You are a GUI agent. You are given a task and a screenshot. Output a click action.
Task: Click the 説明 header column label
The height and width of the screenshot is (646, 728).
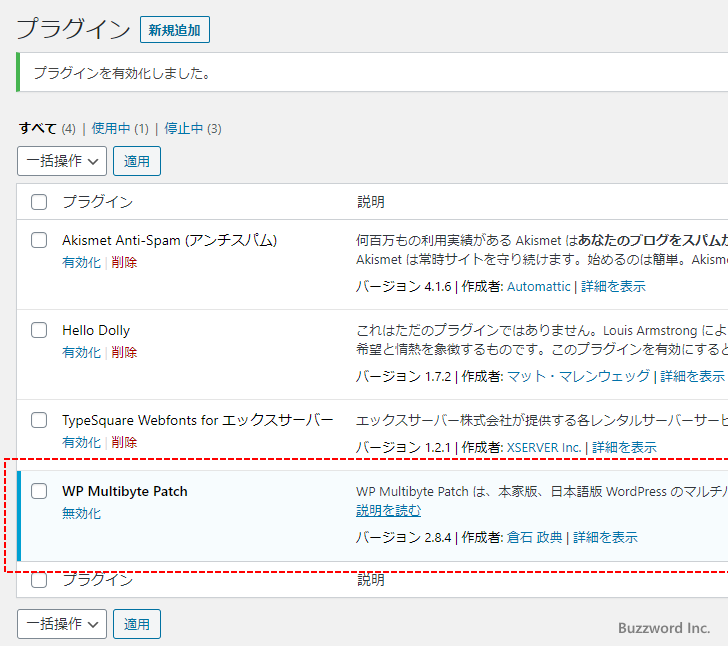[x=370, y=202]
